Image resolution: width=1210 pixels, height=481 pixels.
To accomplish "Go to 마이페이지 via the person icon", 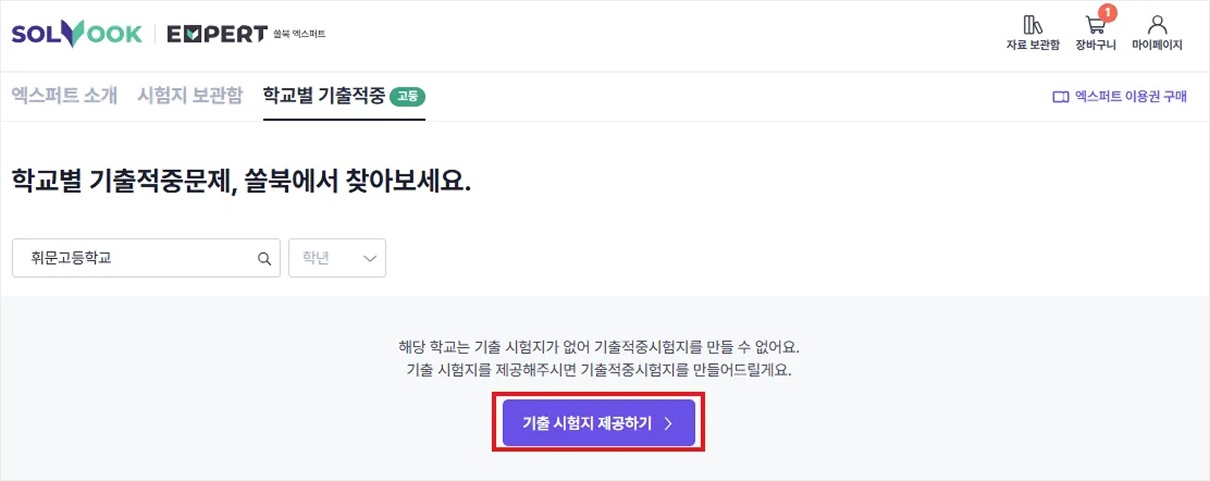I will 1157,24.
